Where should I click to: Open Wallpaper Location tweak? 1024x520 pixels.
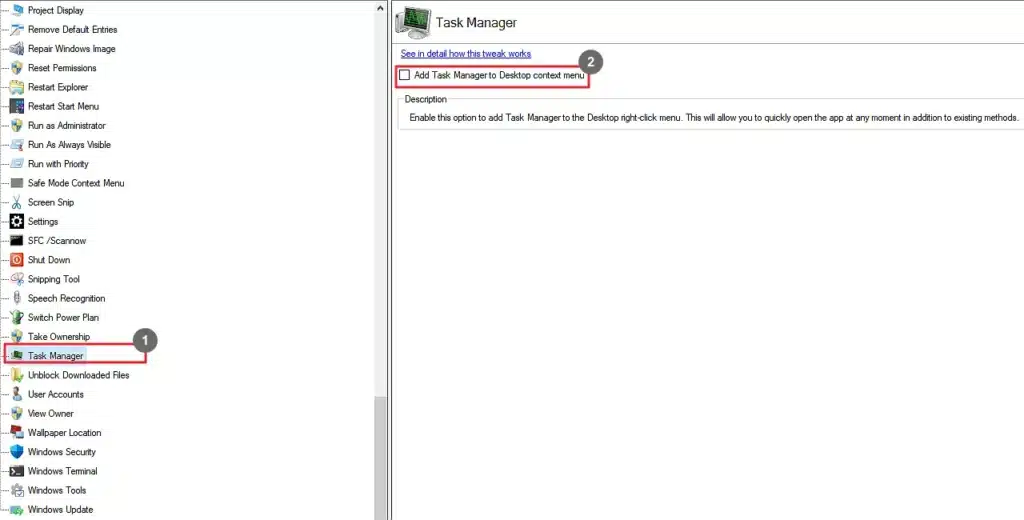coord(65,432)
